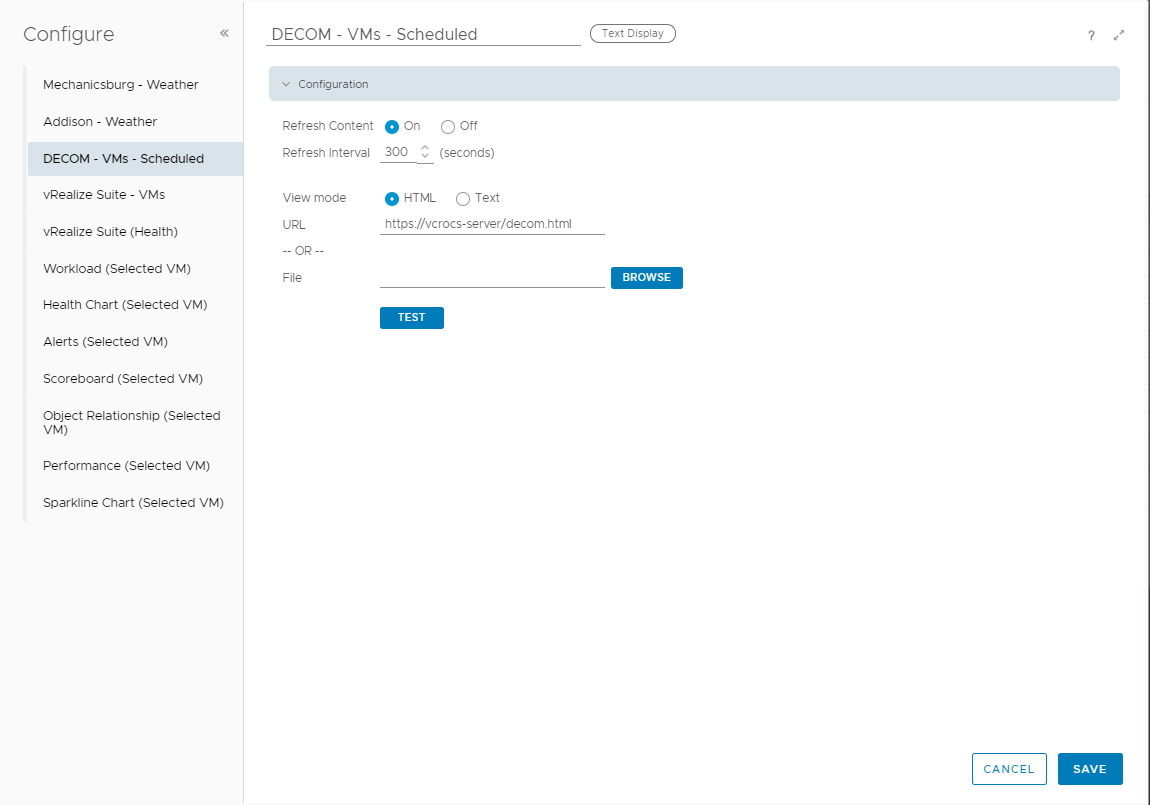Turn Refresh Content On
This screenshot has width=1150, height=805.
pos(392,127)
